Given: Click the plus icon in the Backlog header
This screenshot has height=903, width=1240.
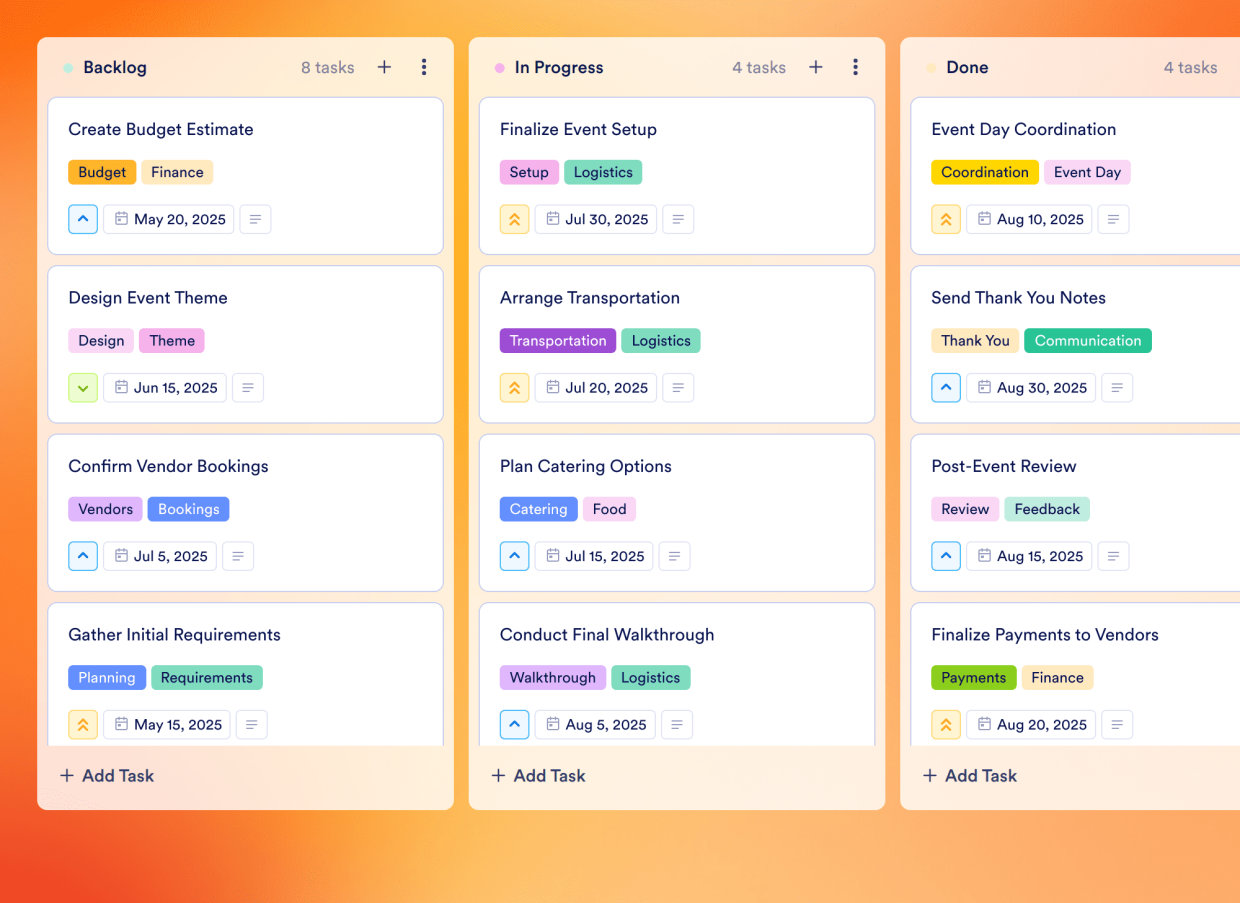Looking at the screenshot, I should pyautogui.click(x=384, y=67).
